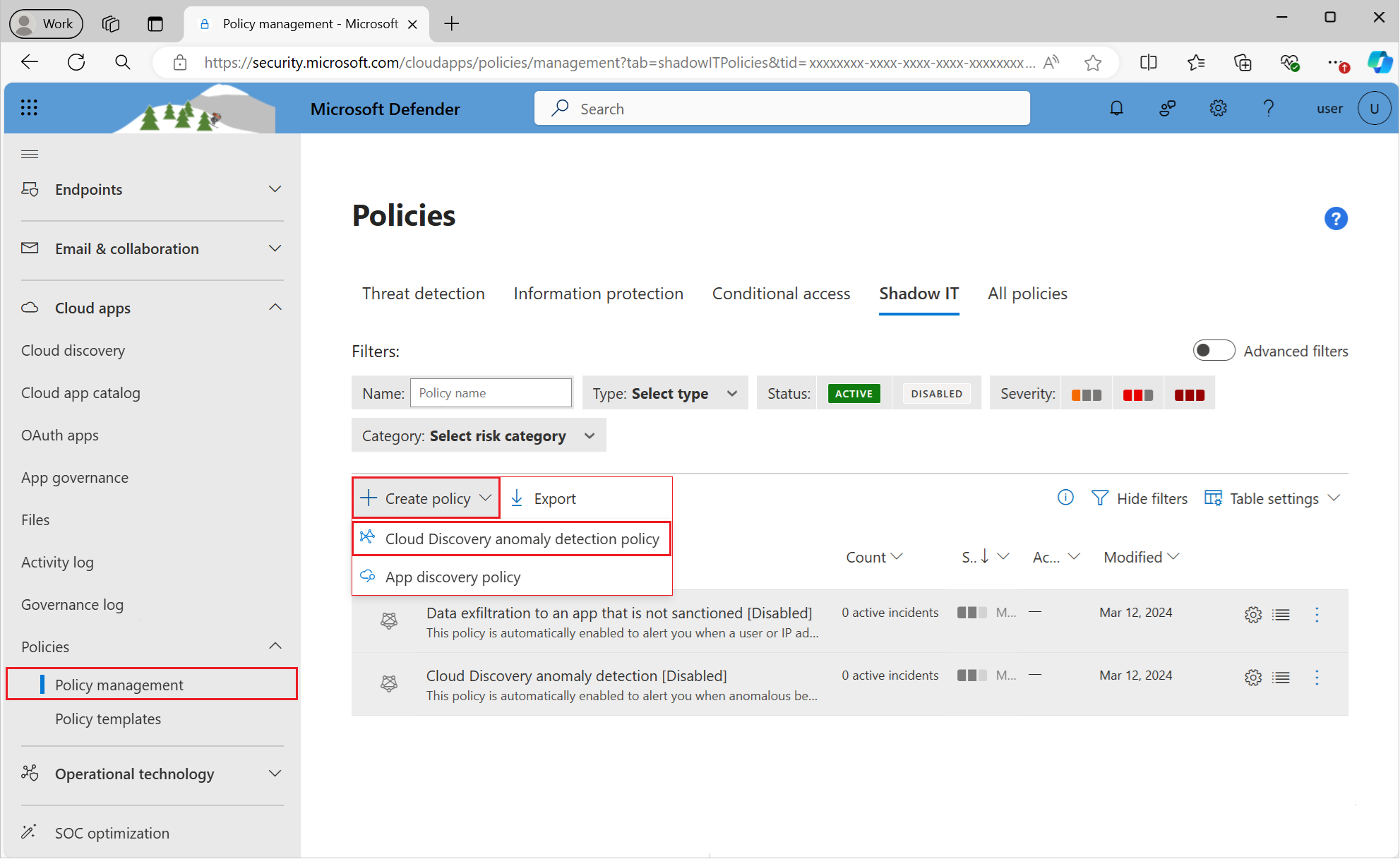Viewport: 1400px width, 859px height.
Task: Click the Export button
Action: 545,497
